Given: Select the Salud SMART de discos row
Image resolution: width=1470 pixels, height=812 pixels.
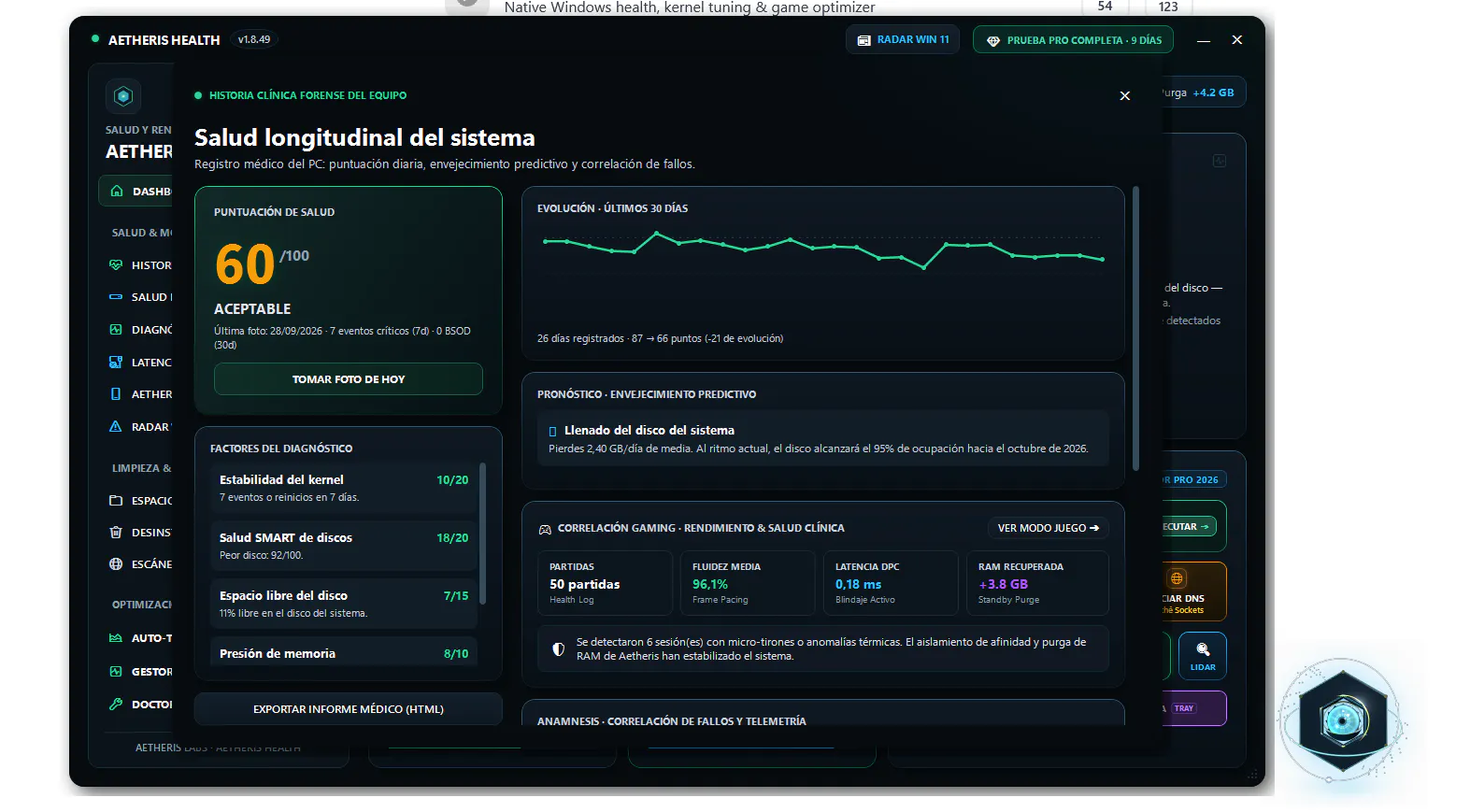Looking at the screenshot, I should click(x=344, y=546).
